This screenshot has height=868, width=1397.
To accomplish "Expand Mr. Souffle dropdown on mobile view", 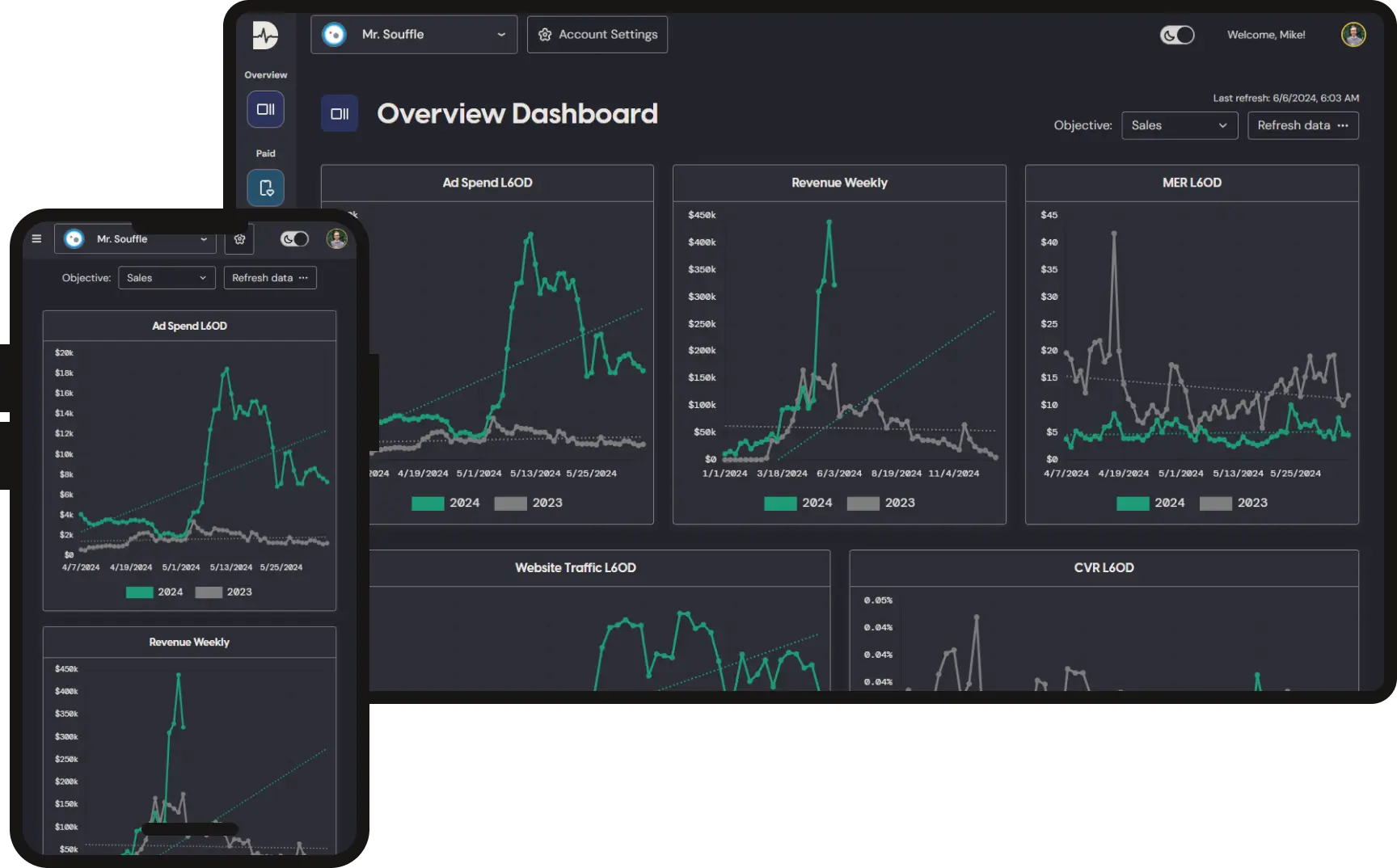I will (136, 239).
